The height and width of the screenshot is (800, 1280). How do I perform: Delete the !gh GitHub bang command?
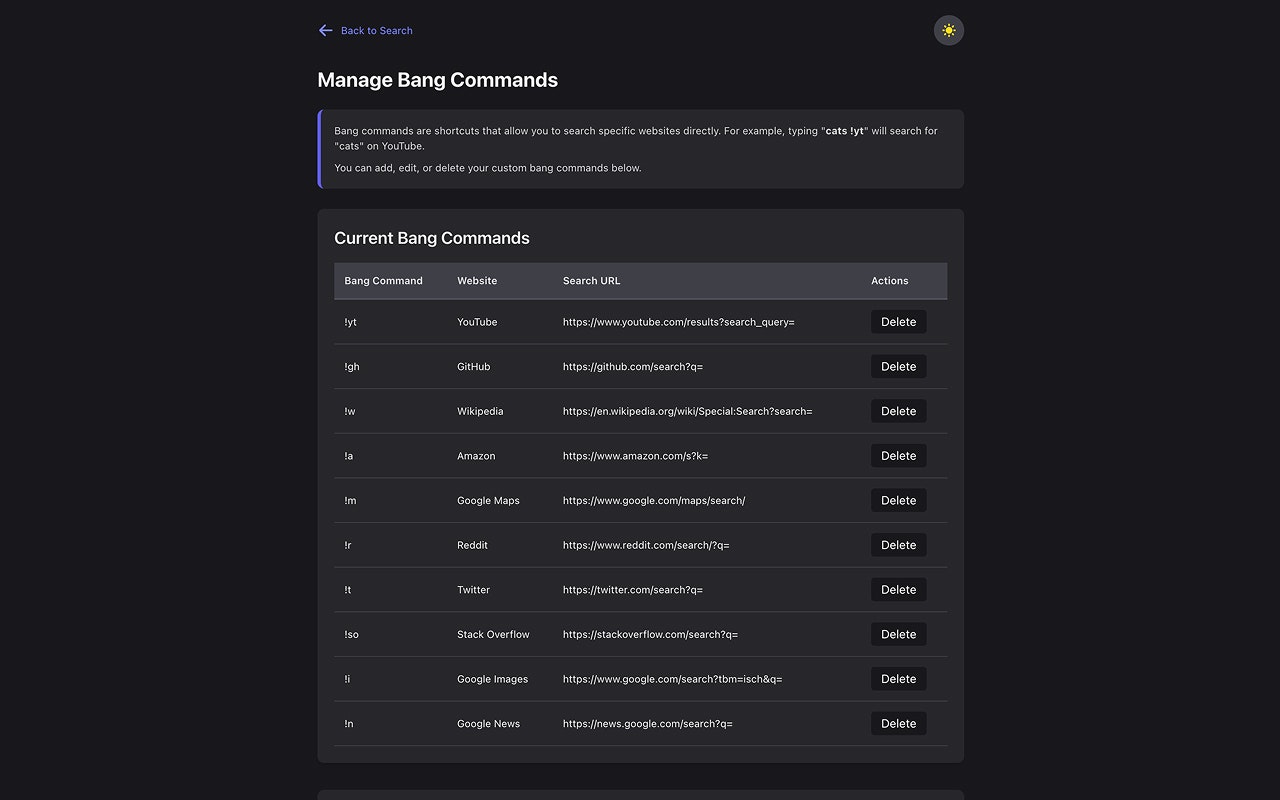898,366
